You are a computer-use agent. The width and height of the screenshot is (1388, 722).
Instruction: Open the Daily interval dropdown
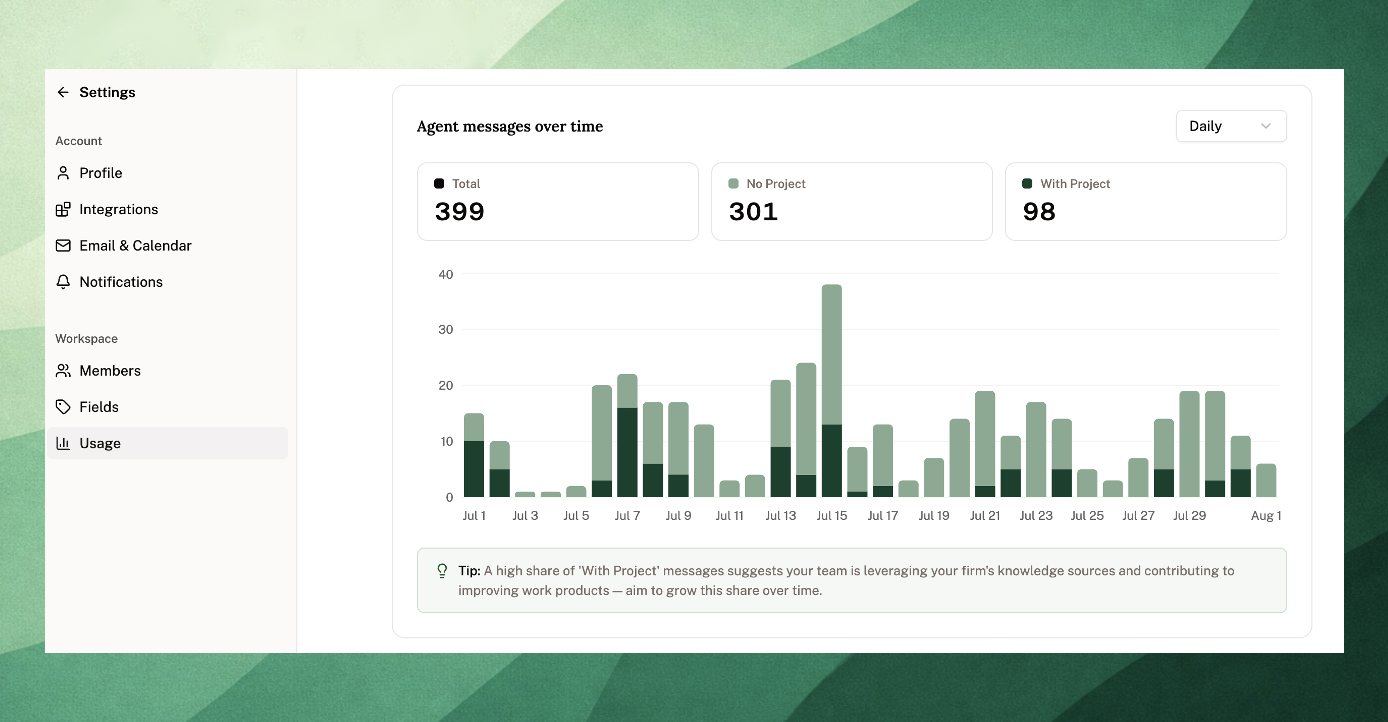(1231, 126)
